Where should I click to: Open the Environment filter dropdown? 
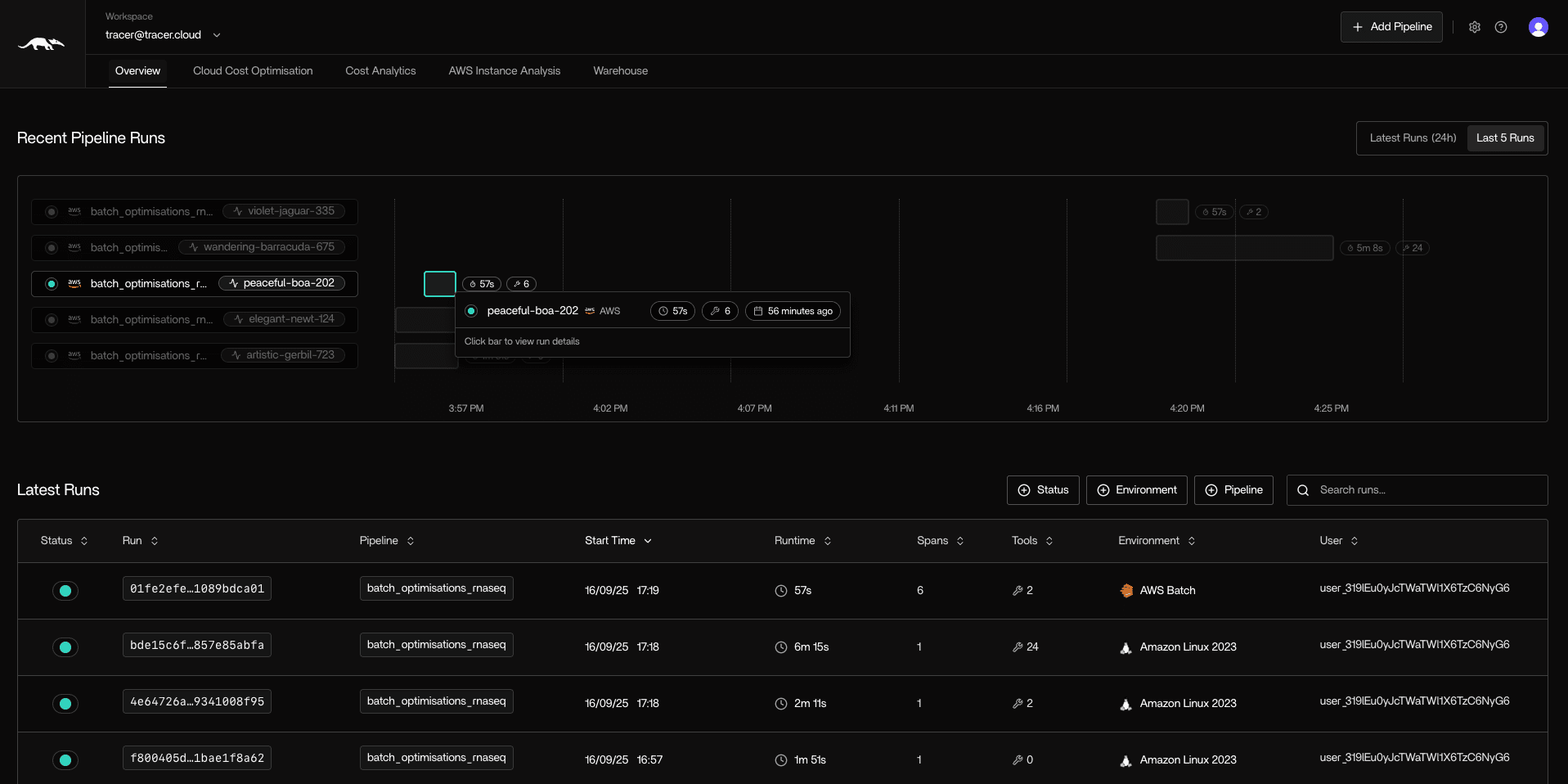1136,490
